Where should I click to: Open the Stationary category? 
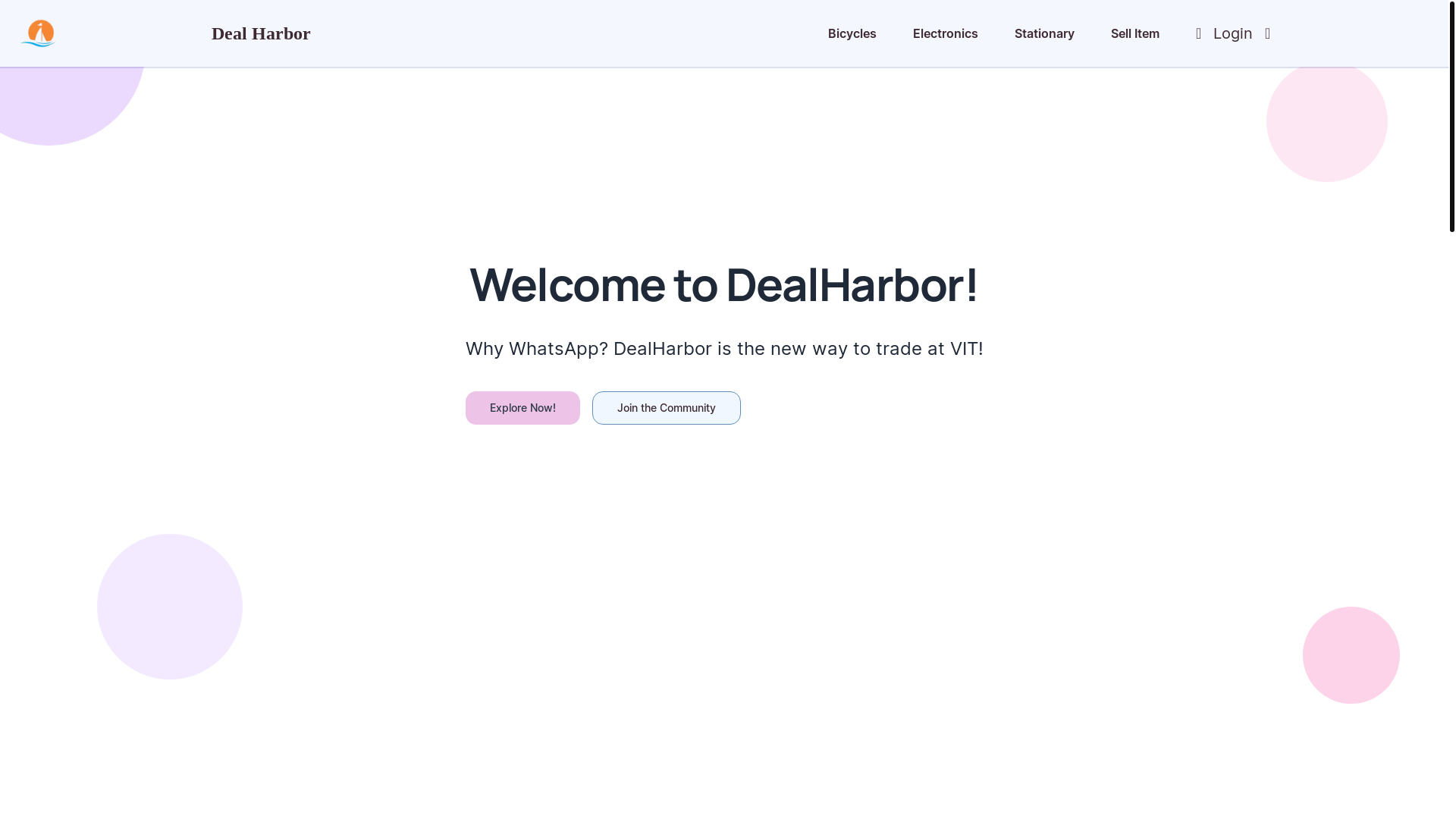click(1044, 33)
